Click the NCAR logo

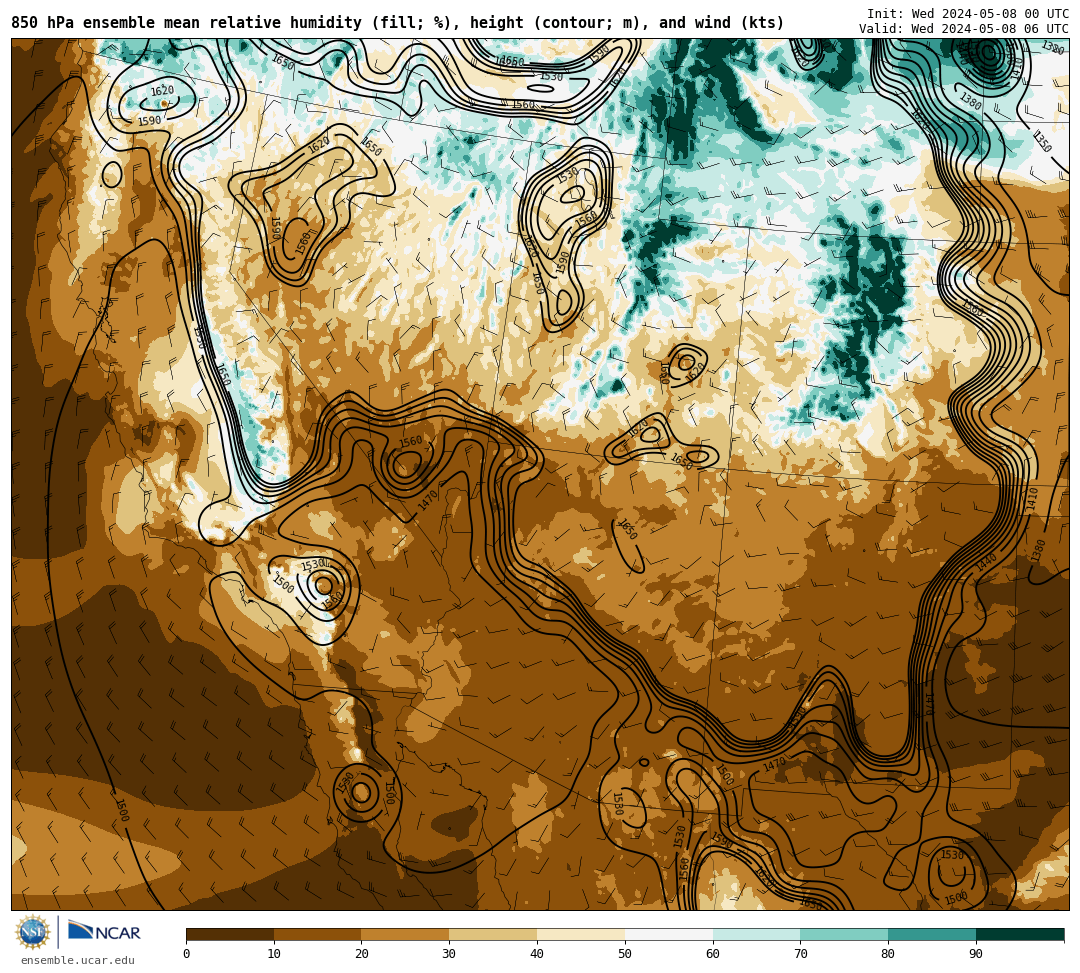(x=104, y=932)
